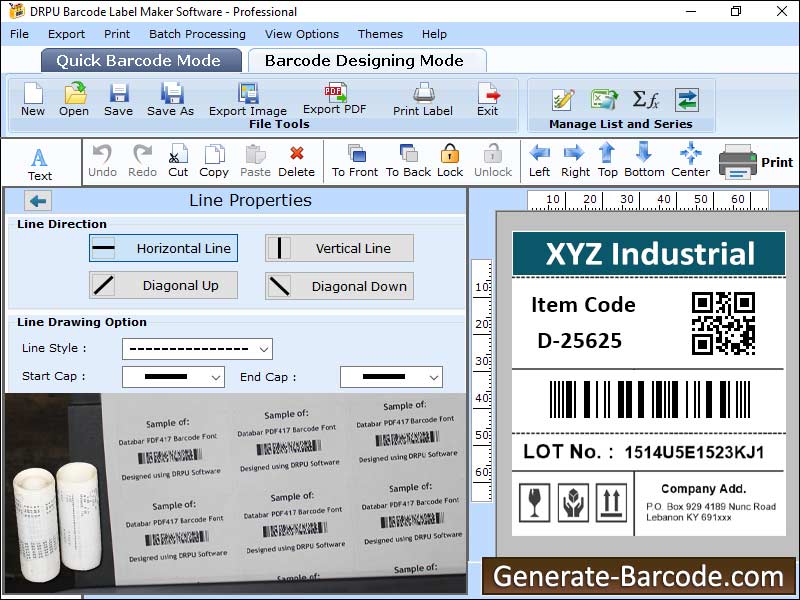Image resolution: width=800 pixels, height=600 pixels.
Task: Paste the copied element
Action: coord(255,160)
